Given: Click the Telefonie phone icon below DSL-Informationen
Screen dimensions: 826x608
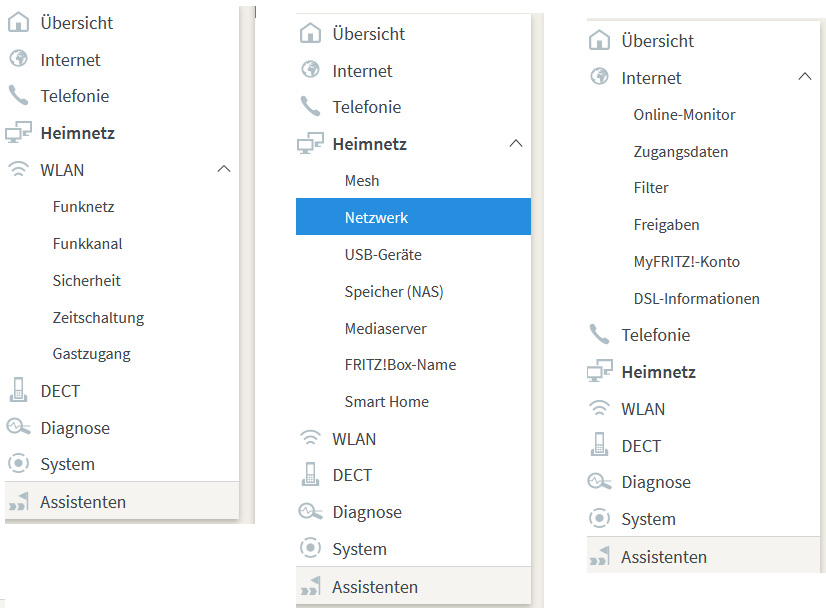Looking at the screenshot, I should [x=600, y=335].
